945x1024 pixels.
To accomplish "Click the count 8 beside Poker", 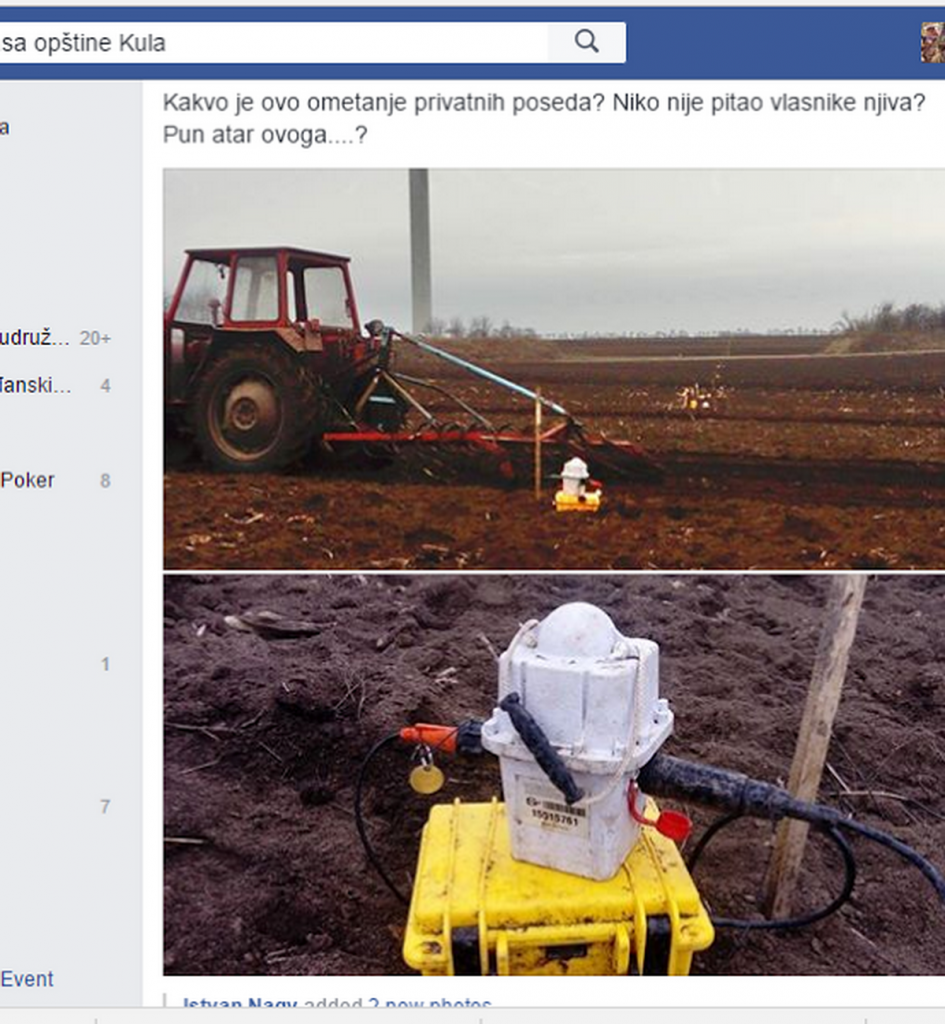I will point(105,481).
